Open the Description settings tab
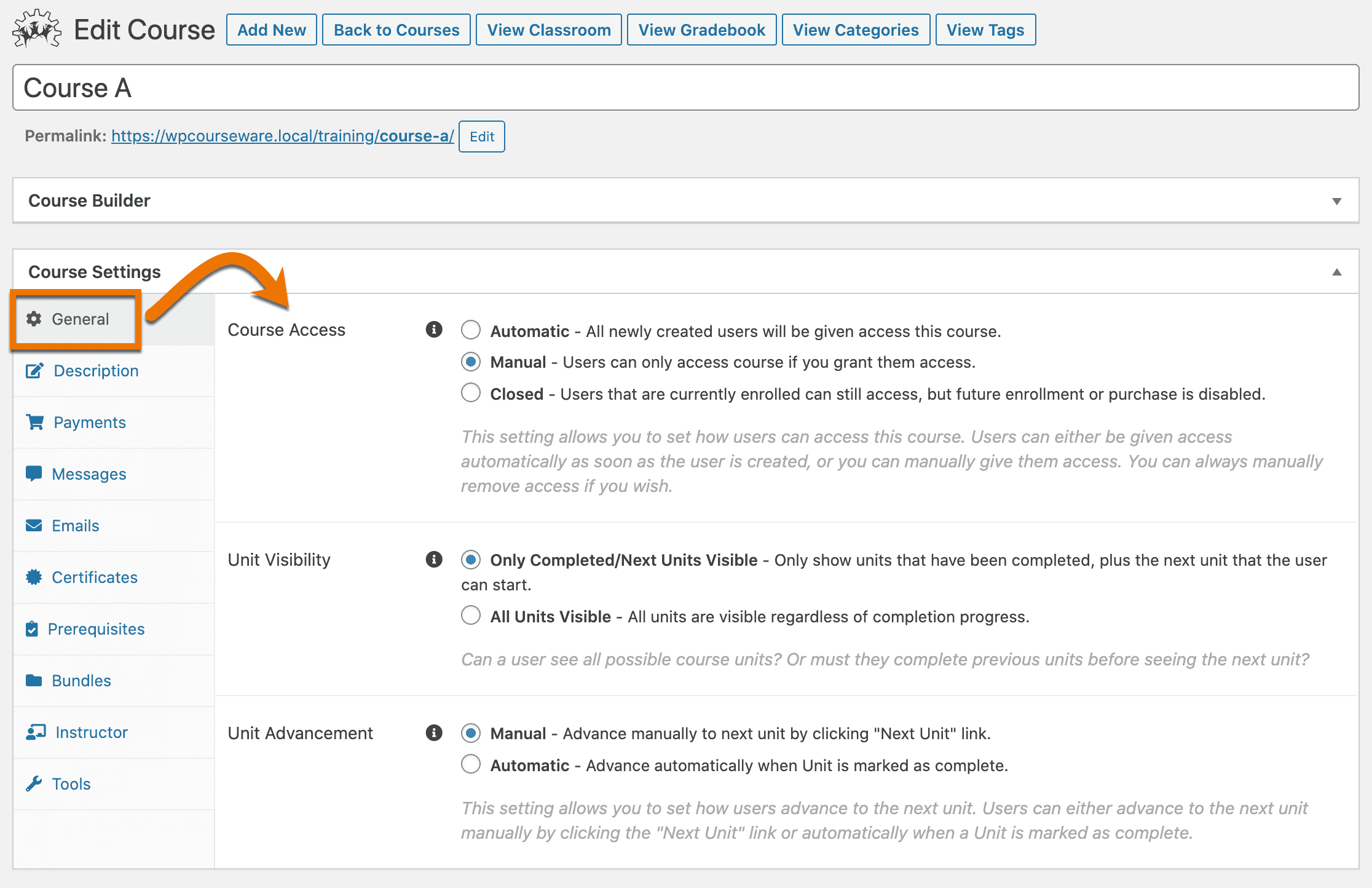 pyautogui.click(x=114, y=371)
